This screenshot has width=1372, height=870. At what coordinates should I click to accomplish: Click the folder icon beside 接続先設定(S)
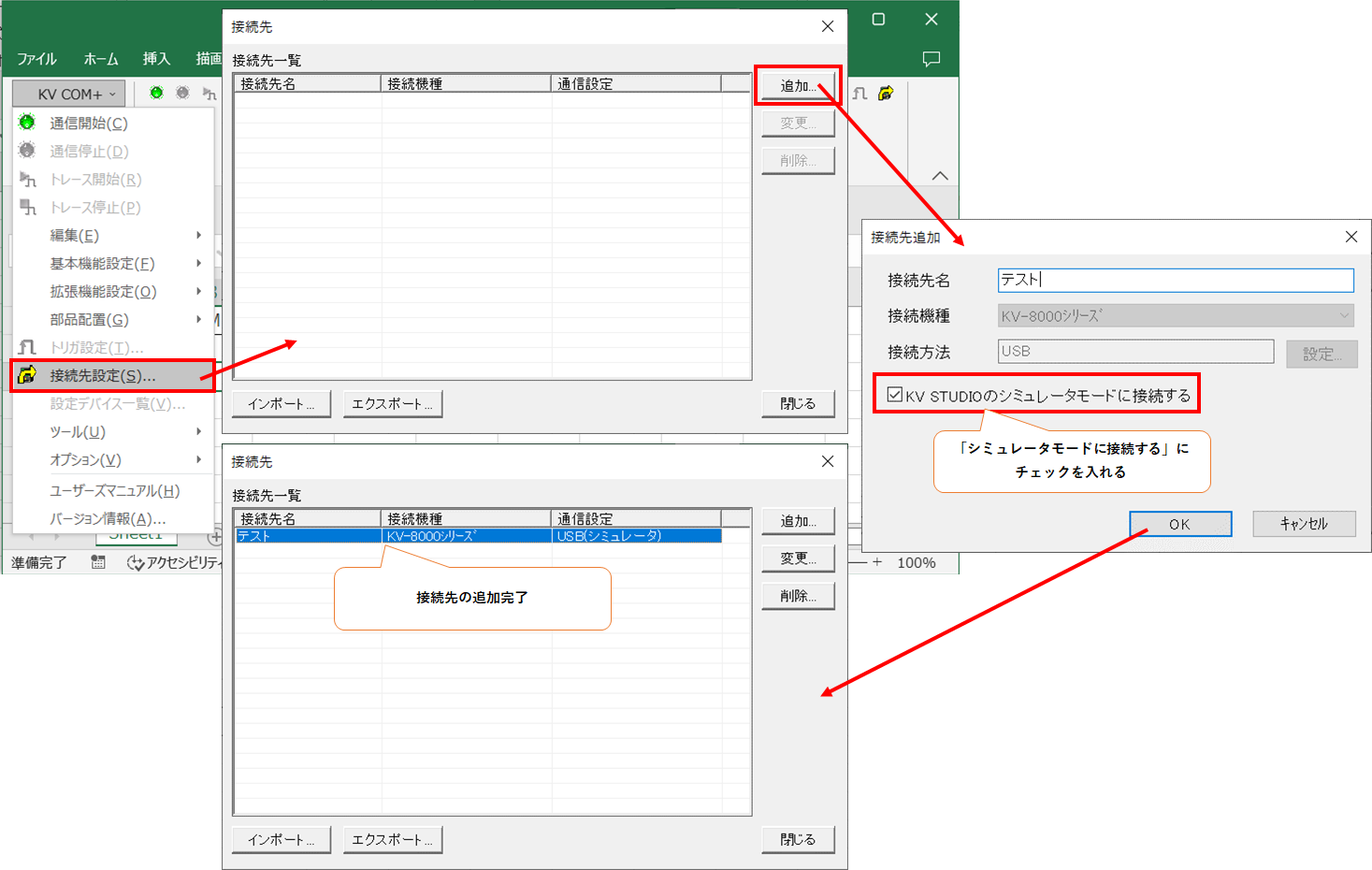pyautogui.click(x=26, y=375)
